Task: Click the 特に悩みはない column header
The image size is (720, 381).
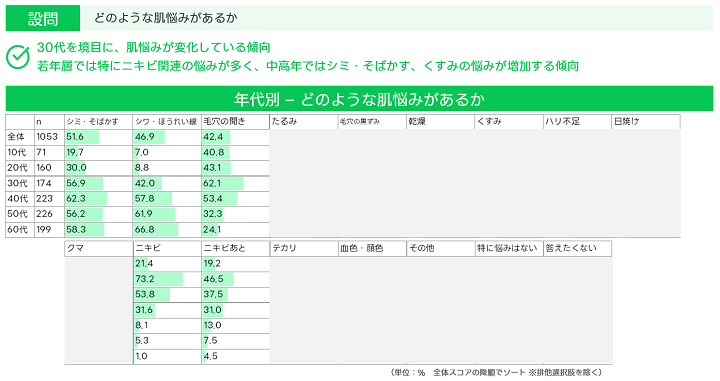Action: pos(509,248)
